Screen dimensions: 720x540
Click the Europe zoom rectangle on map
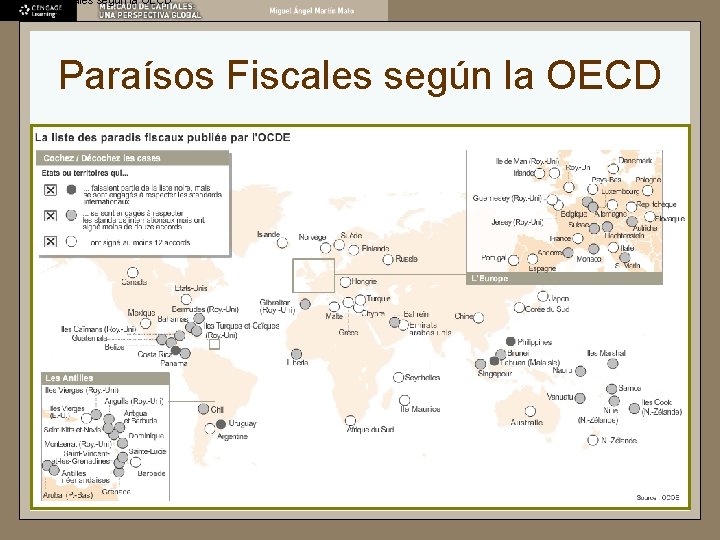pyautogui.click(x=314, y=276)
